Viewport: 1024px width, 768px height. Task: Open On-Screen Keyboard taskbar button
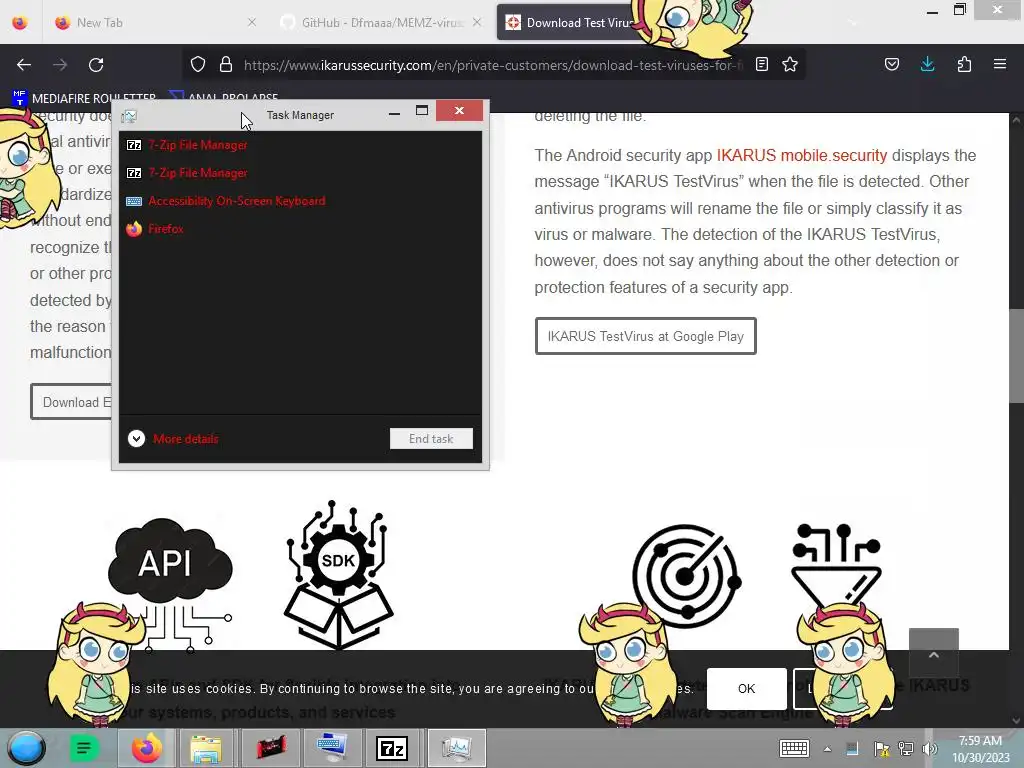(x=332, y=748)
